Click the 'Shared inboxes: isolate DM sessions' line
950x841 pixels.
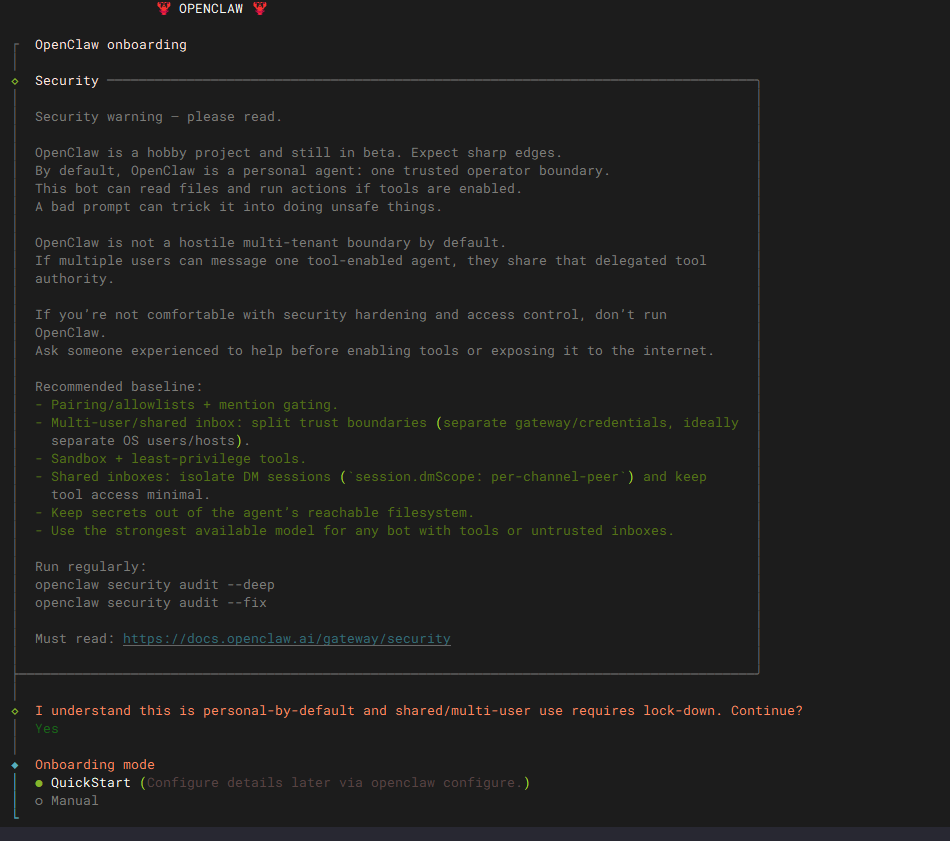pos(371,477)
